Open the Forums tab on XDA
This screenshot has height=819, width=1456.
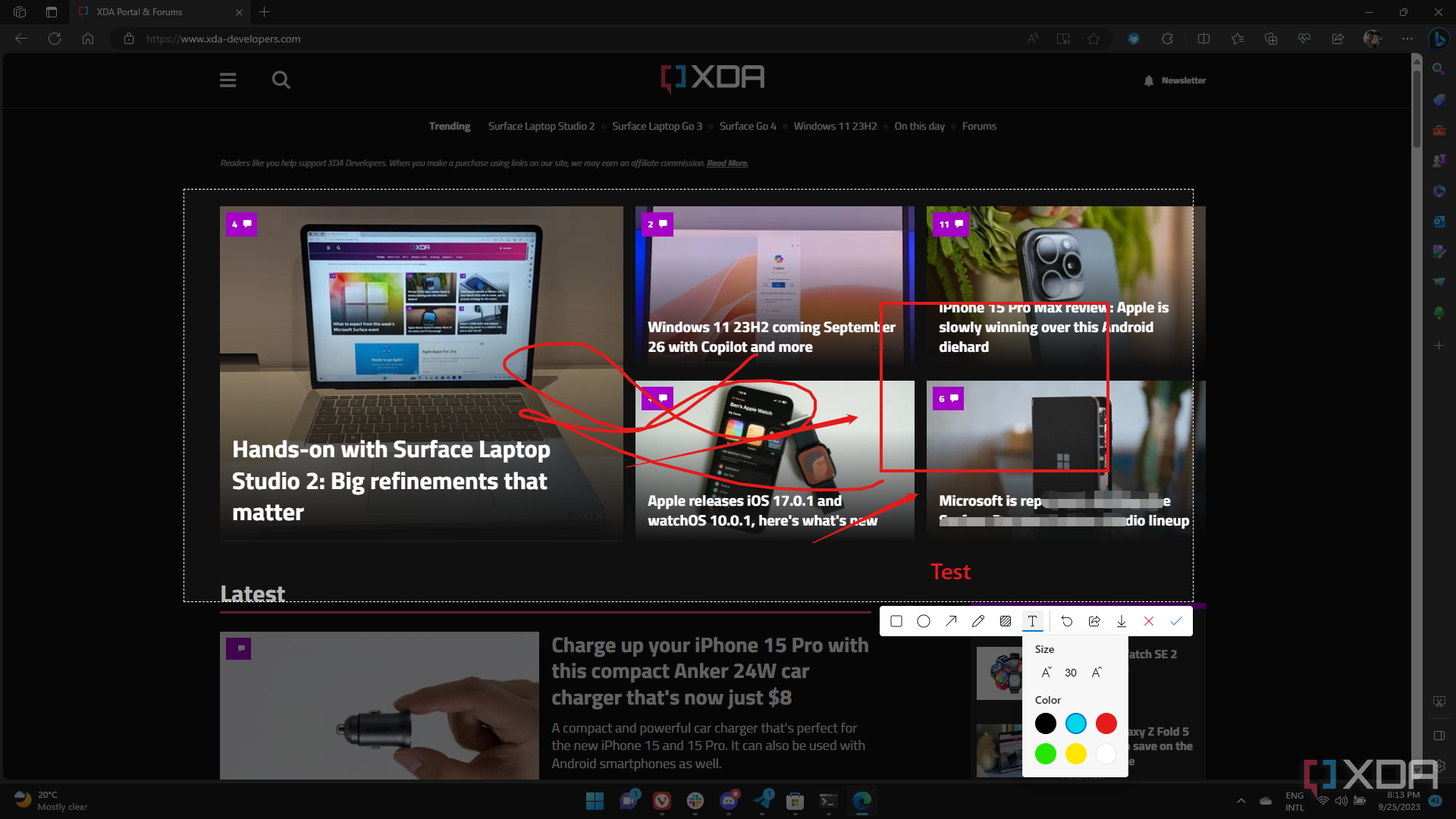click(978, 125)
